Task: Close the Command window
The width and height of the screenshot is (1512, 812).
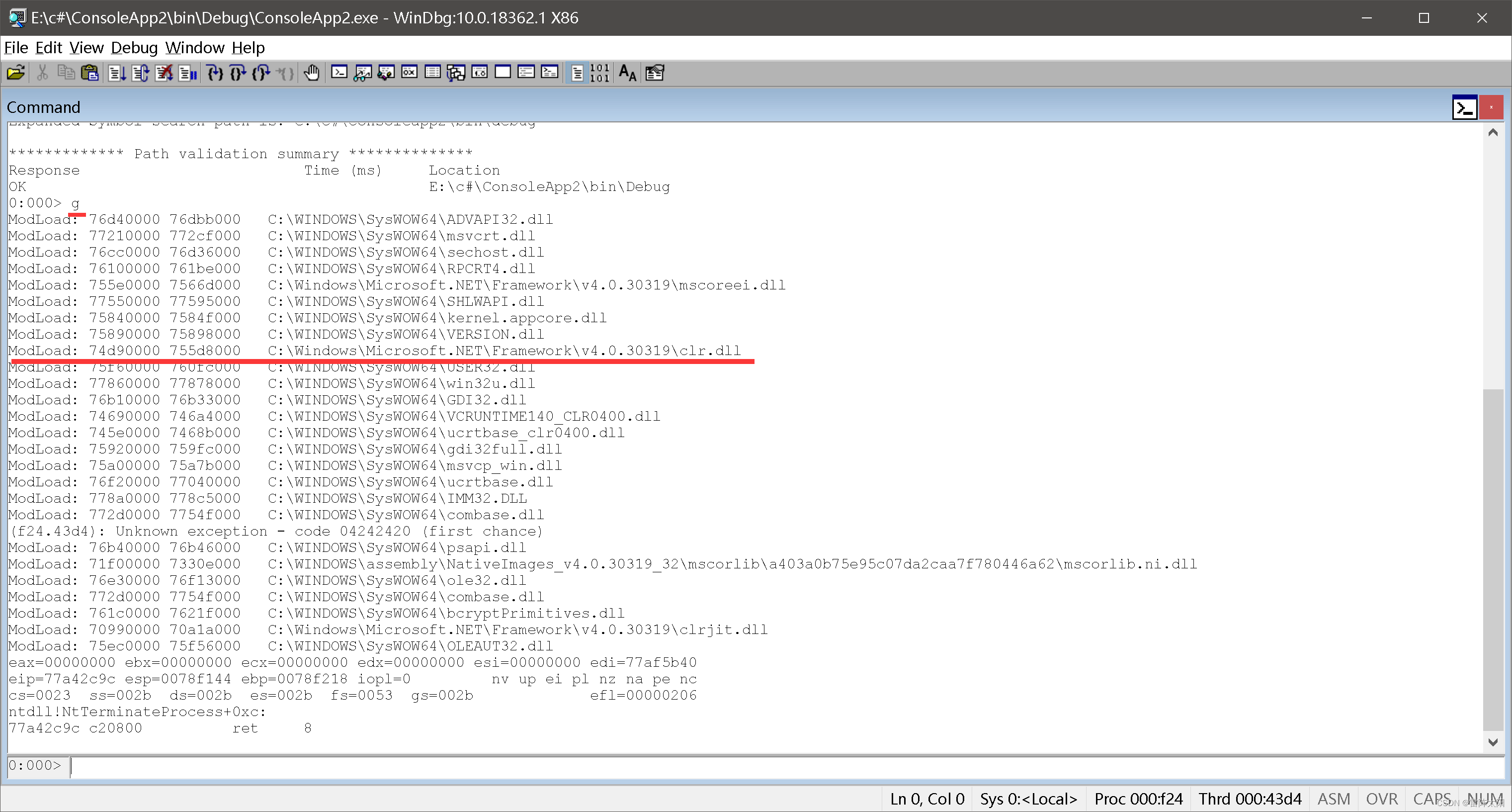Action: click(x=1491, y=107)
